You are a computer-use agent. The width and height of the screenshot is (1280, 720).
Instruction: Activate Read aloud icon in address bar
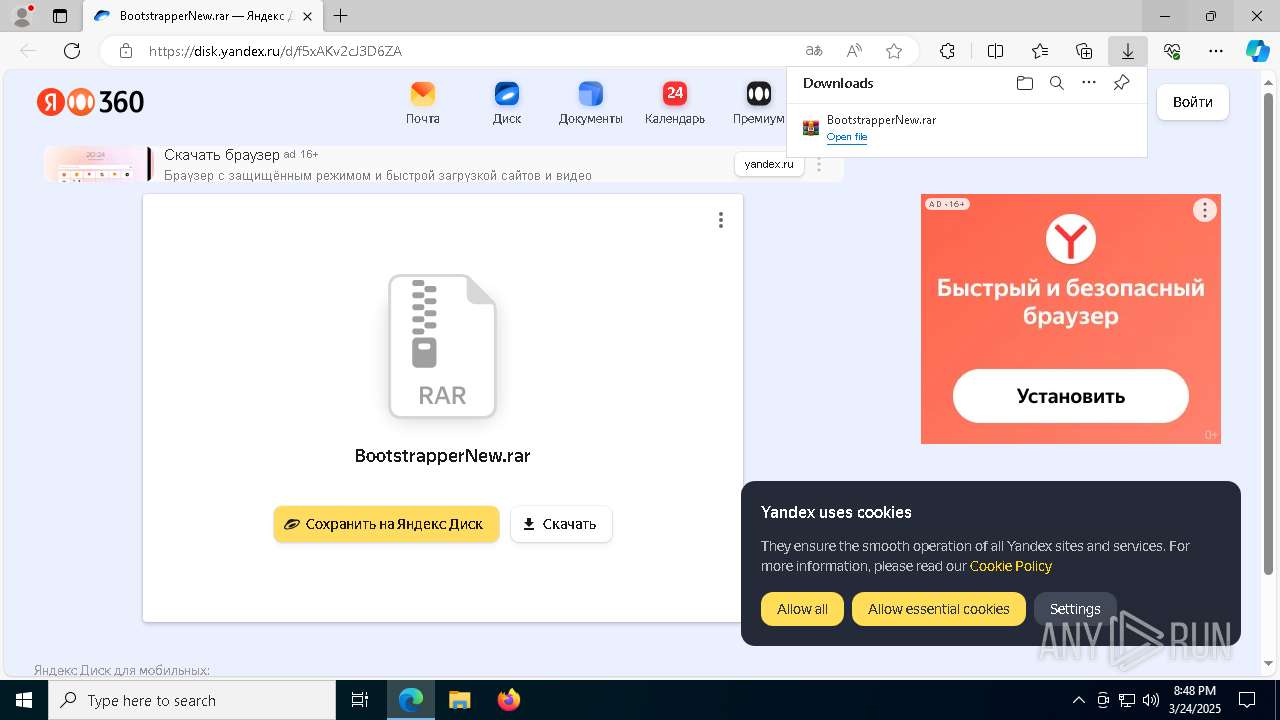(x=854, y=51)
